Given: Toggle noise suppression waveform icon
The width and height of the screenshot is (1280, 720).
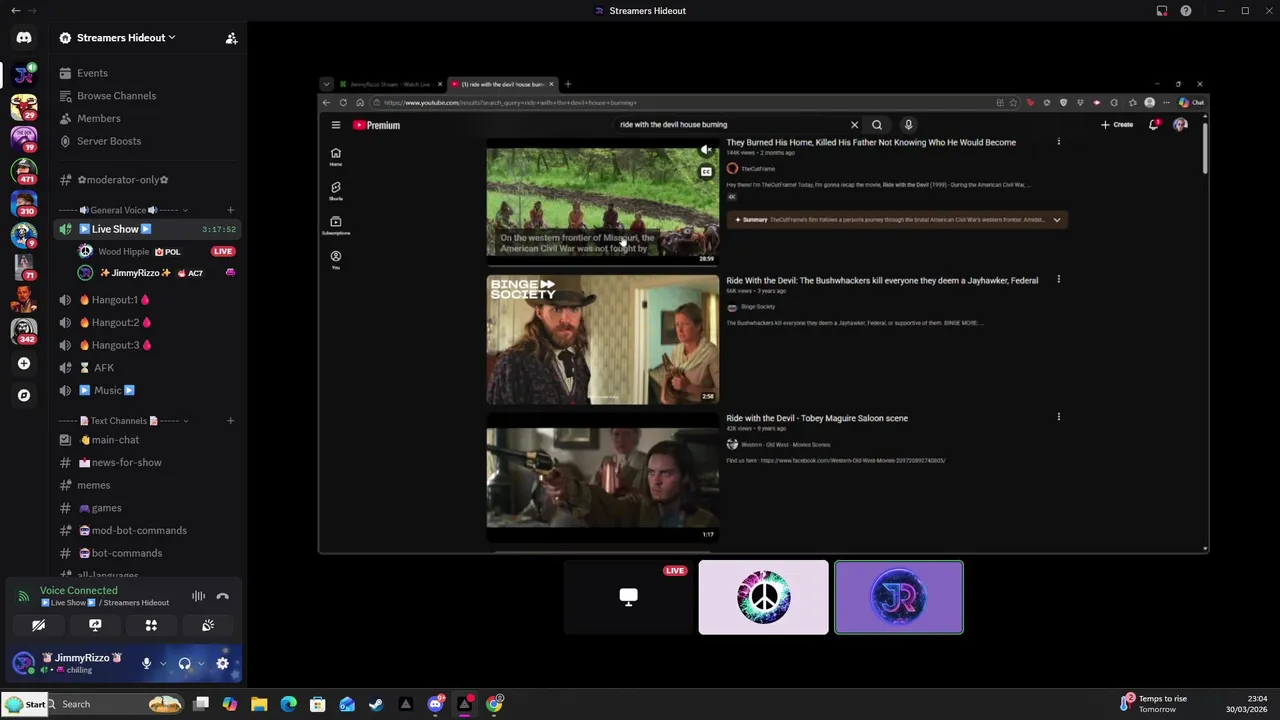Looking at the screenshot, I should click(x=198, y=596).
